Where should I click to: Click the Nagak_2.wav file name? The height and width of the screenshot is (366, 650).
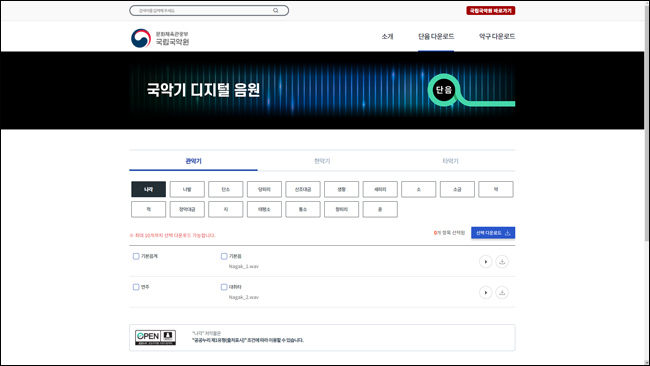click(244, 297)
